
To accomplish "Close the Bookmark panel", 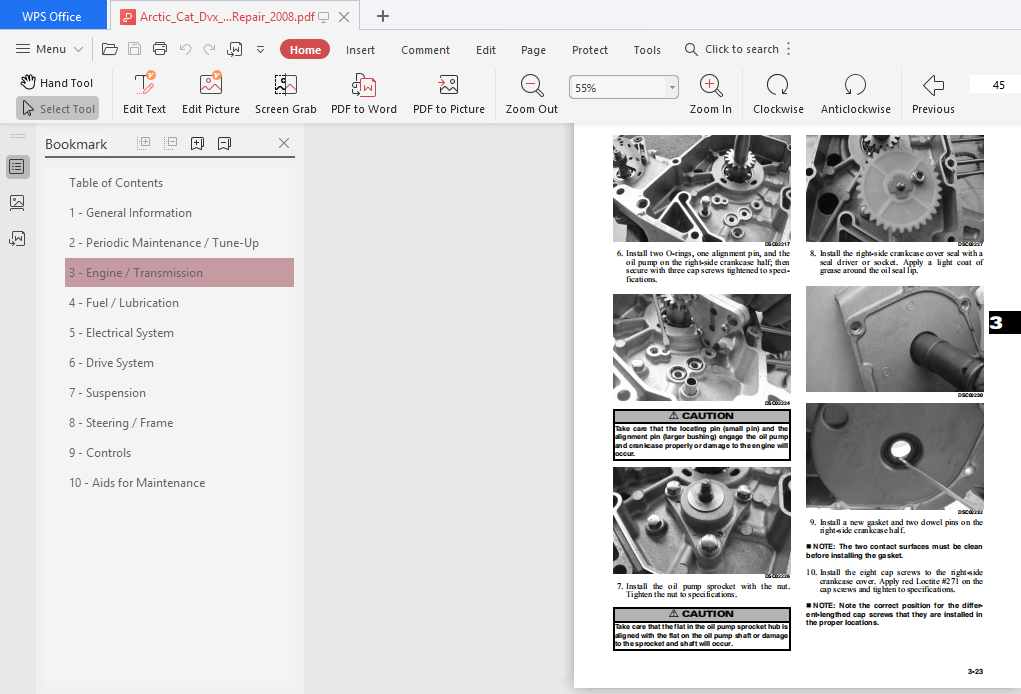I will 284,143.
